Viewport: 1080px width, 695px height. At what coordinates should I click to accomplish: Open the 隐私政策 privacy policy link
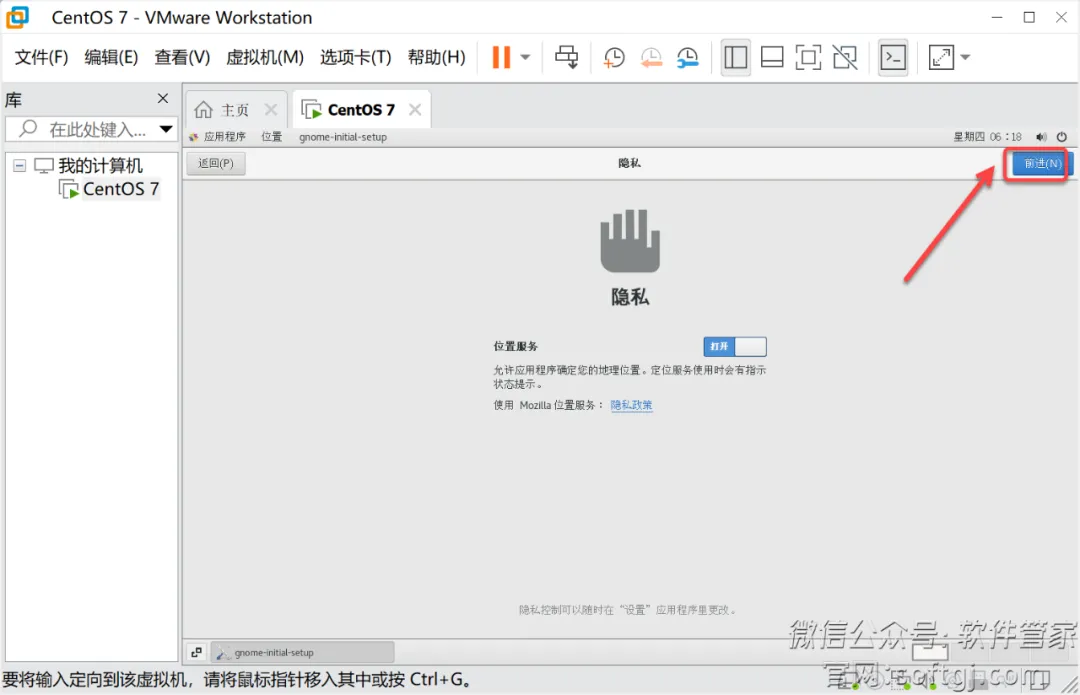point(631,405)
